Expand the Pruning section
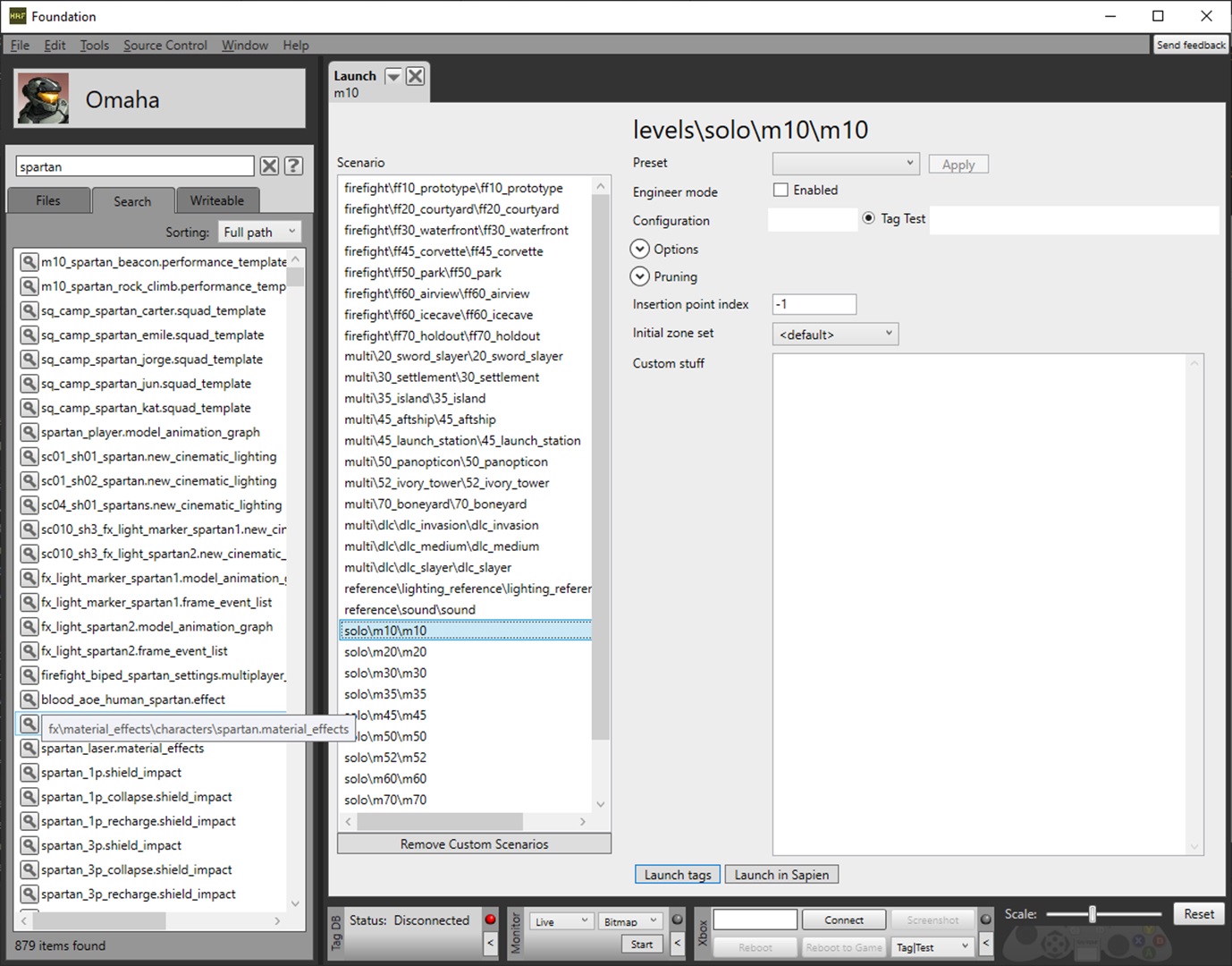1232x966 pixels. pyautogui.click(x=639, y=276)
